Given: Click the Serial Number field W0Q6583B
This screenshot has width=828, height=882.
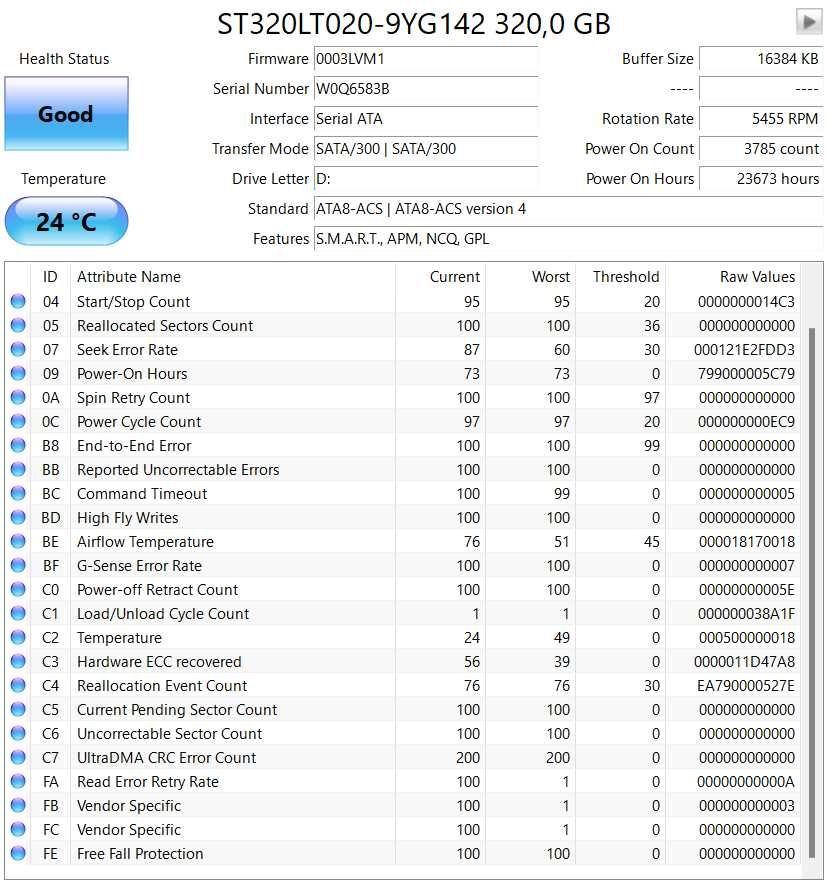Looking at the screenshot, I should click(x=426, y=89).
